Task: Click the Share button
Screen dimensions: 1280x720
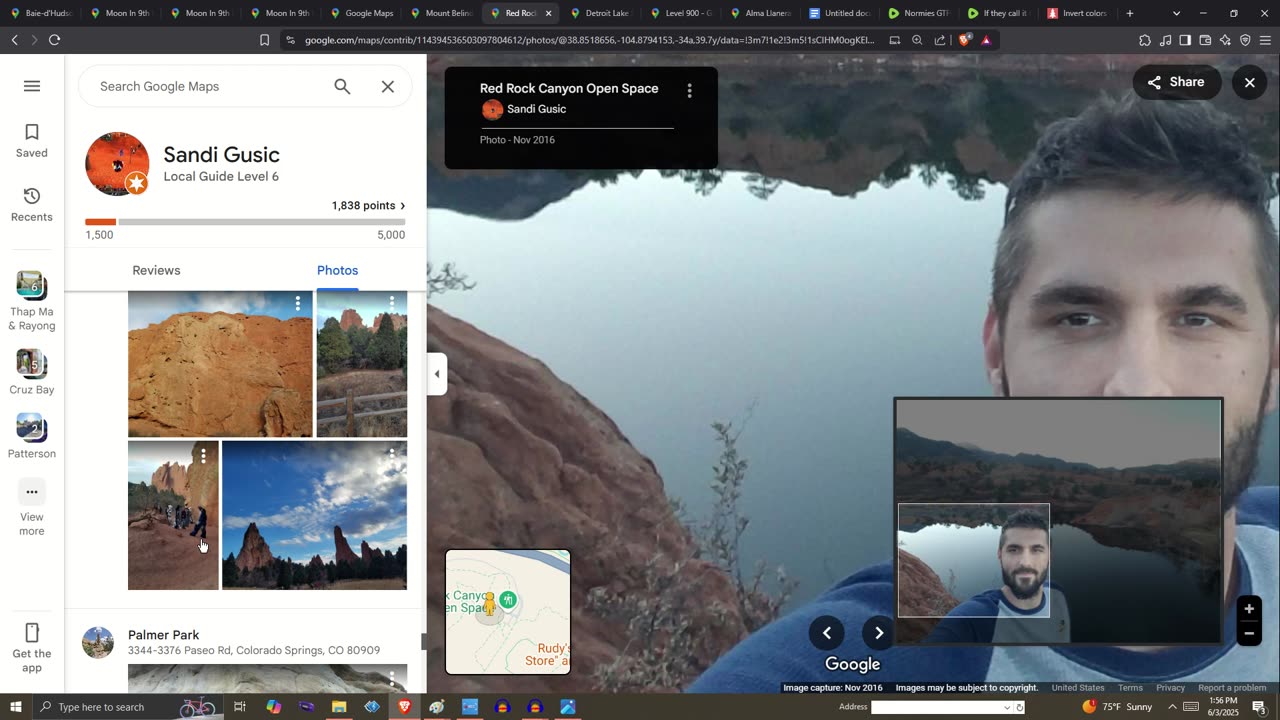Action: (1176, 82)
